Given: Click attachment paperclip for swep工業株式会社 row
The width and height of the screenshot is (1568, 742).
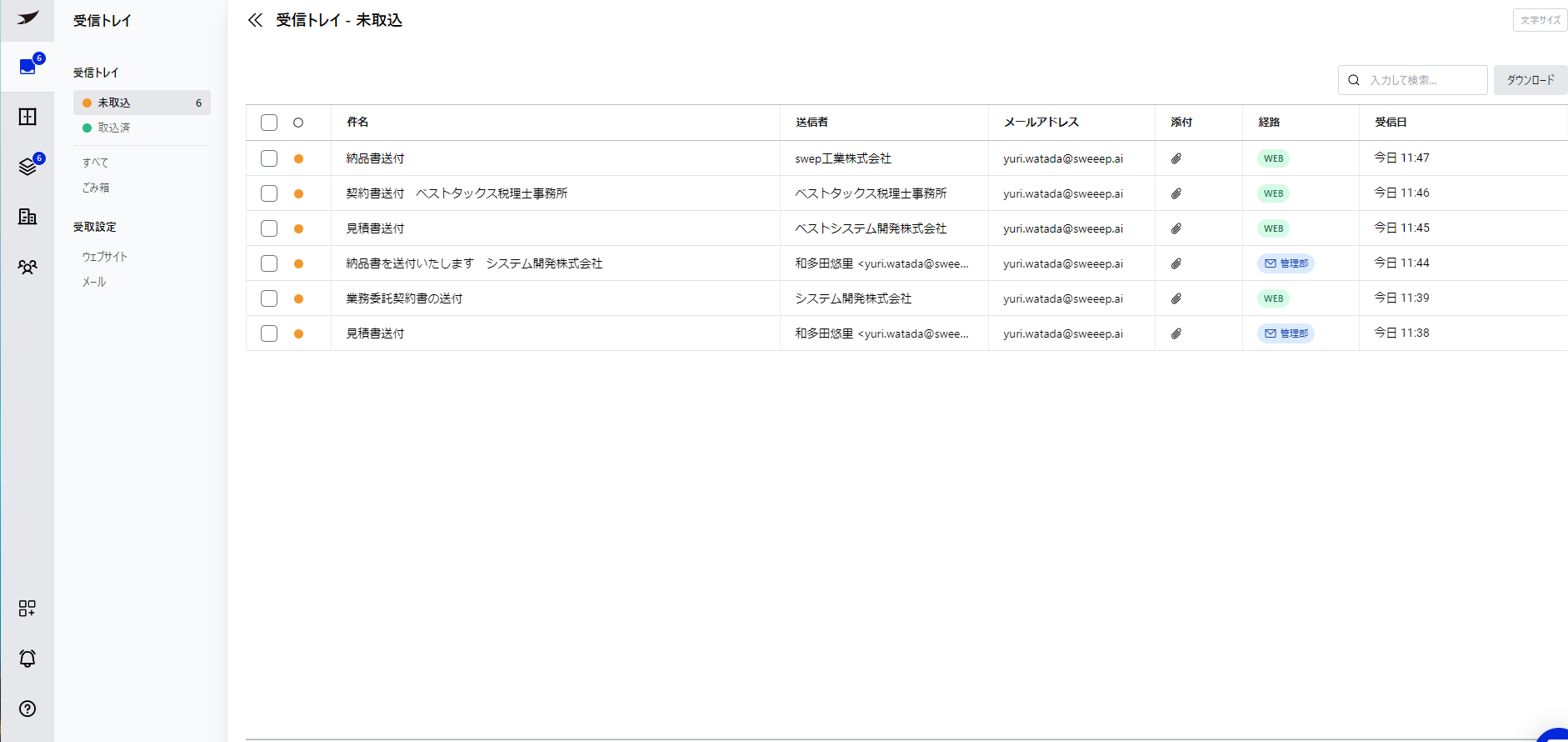Looking at the screenshot, I should pyautogui.click(x=1176, y=158).
